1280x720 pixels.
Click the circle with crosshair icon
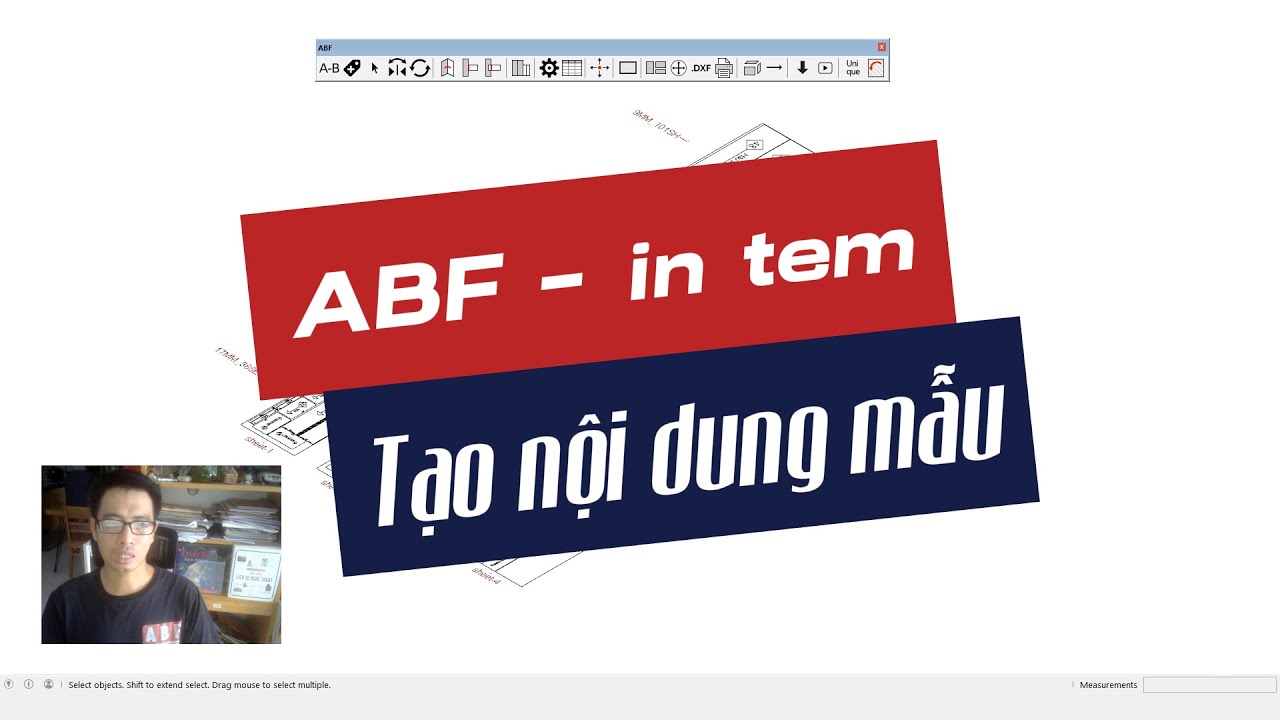click(x=679, y=68)
